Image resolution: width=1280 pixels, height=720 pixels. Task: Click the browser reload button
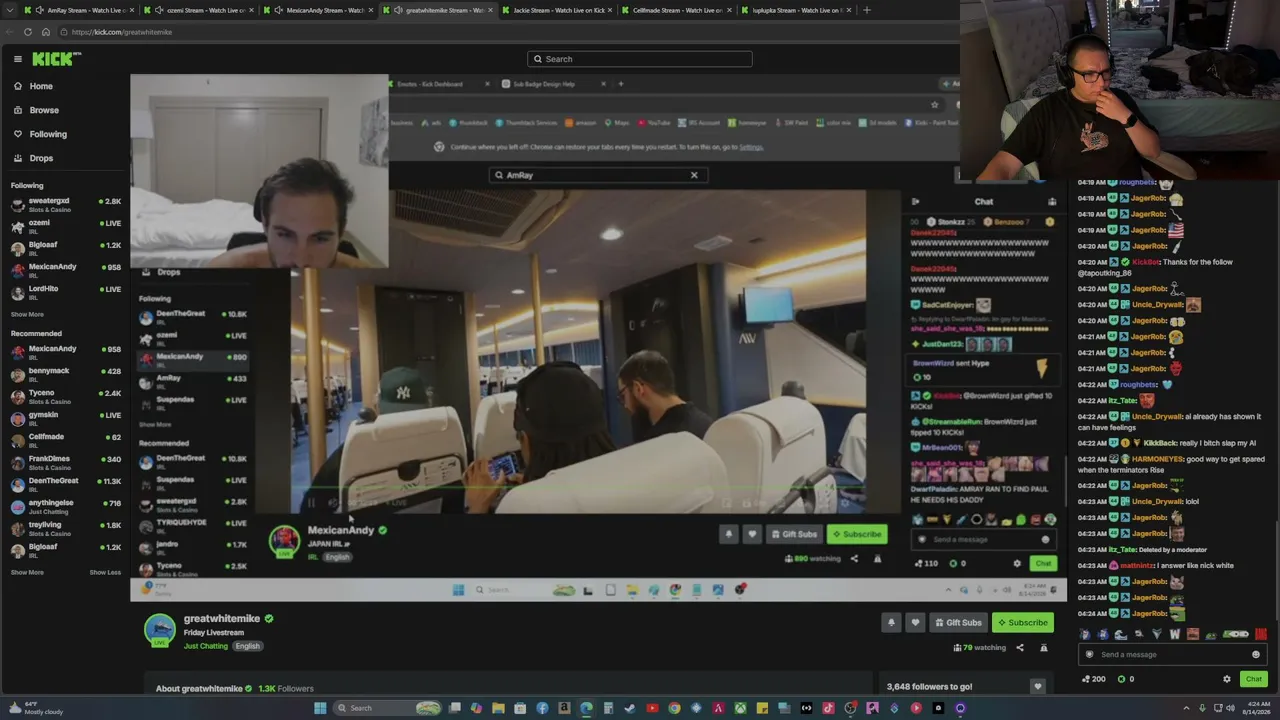point(28,32)
